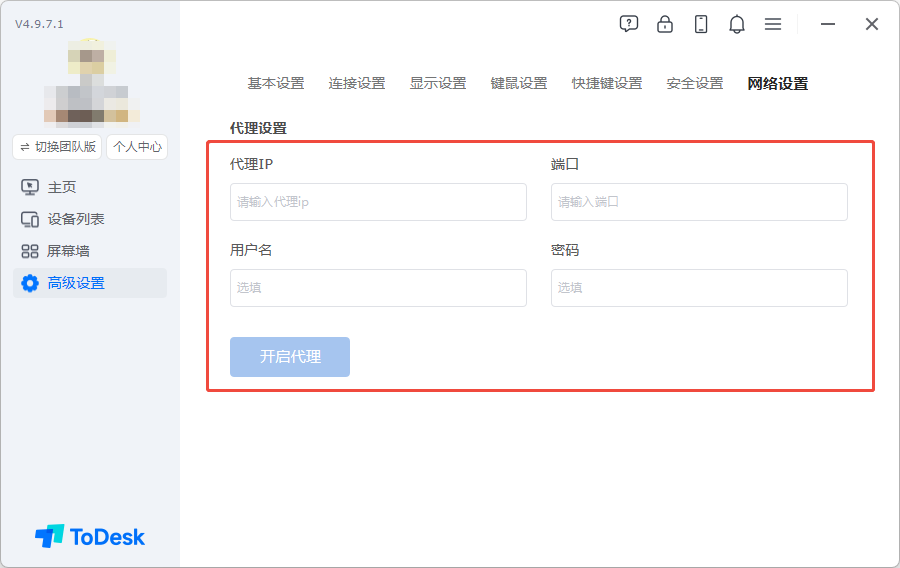Open the notifications bell icon
900x568 pixels.
737,24
